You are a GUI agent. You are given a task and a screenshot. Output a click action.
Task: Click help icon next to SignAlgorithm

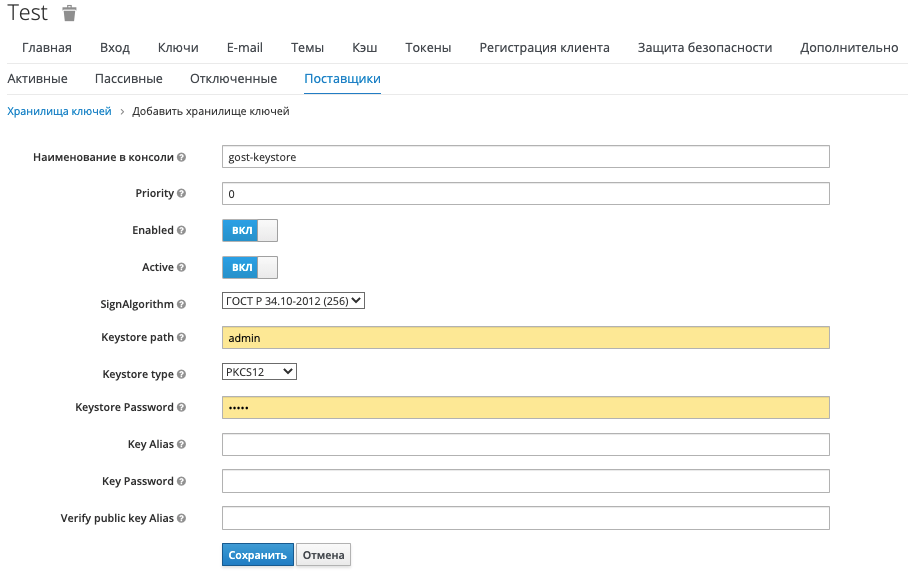click(182, 304)
